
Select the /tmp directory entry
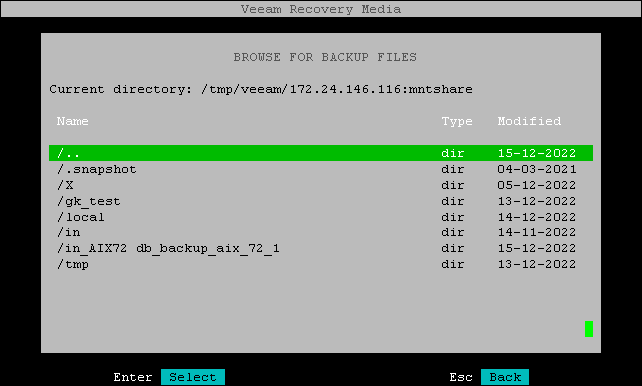click(321, 264)
